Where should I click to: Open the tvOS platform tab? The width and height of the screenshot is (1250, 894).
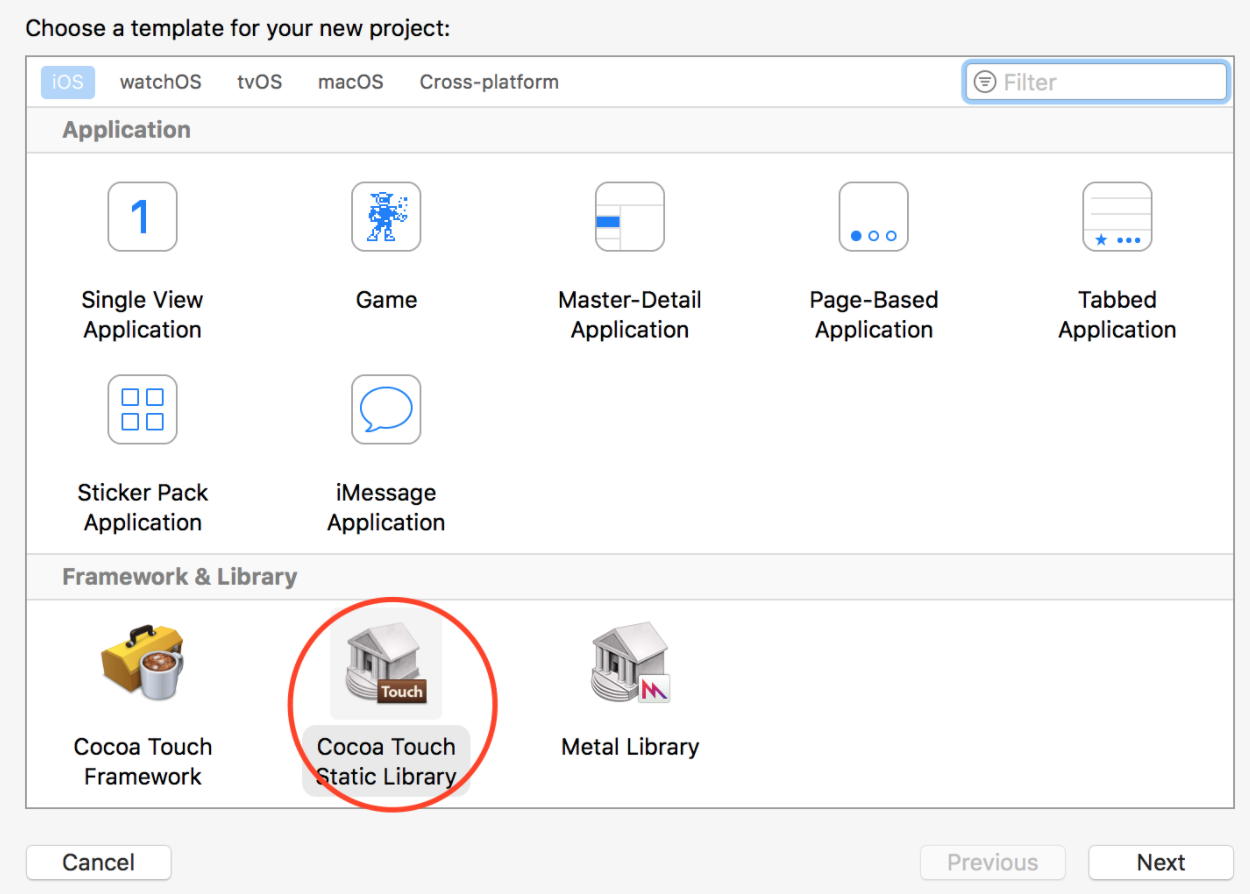(259, 82)
